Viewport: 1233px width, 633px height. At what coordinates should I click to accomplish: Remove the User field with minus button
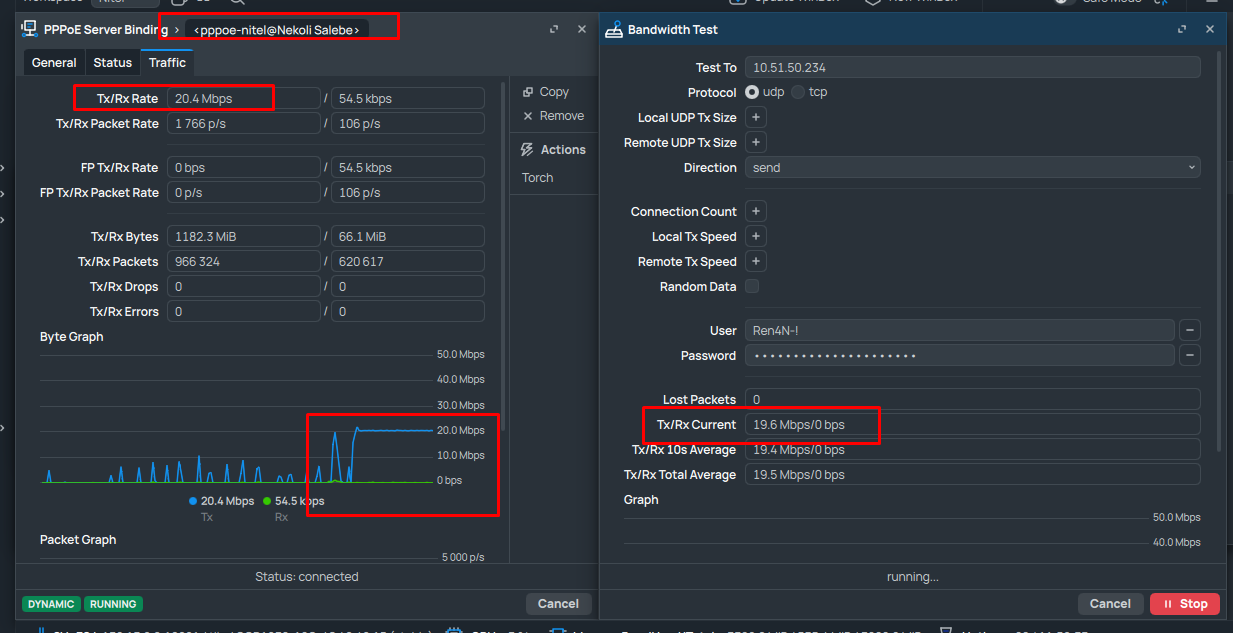pos(1189,330)
